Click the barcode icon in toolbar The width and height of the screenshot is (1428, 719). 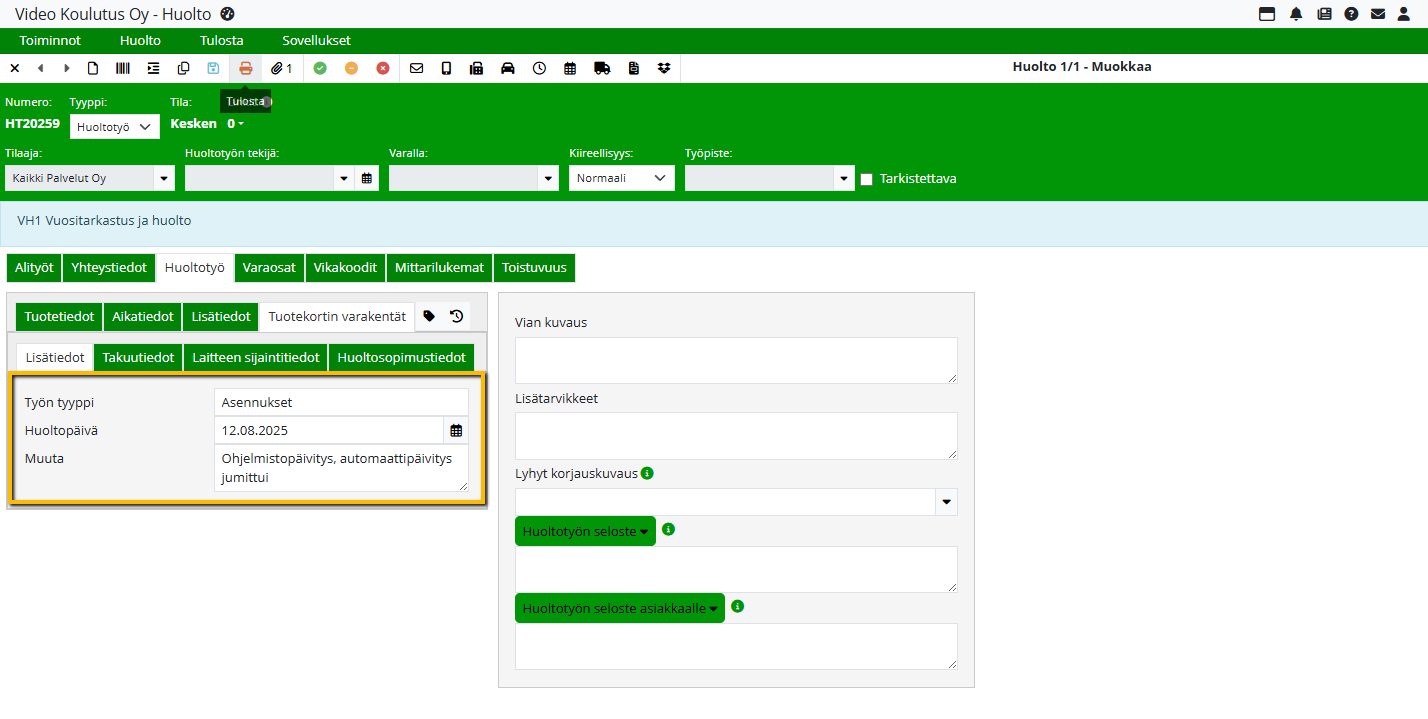tap(123, 68)
